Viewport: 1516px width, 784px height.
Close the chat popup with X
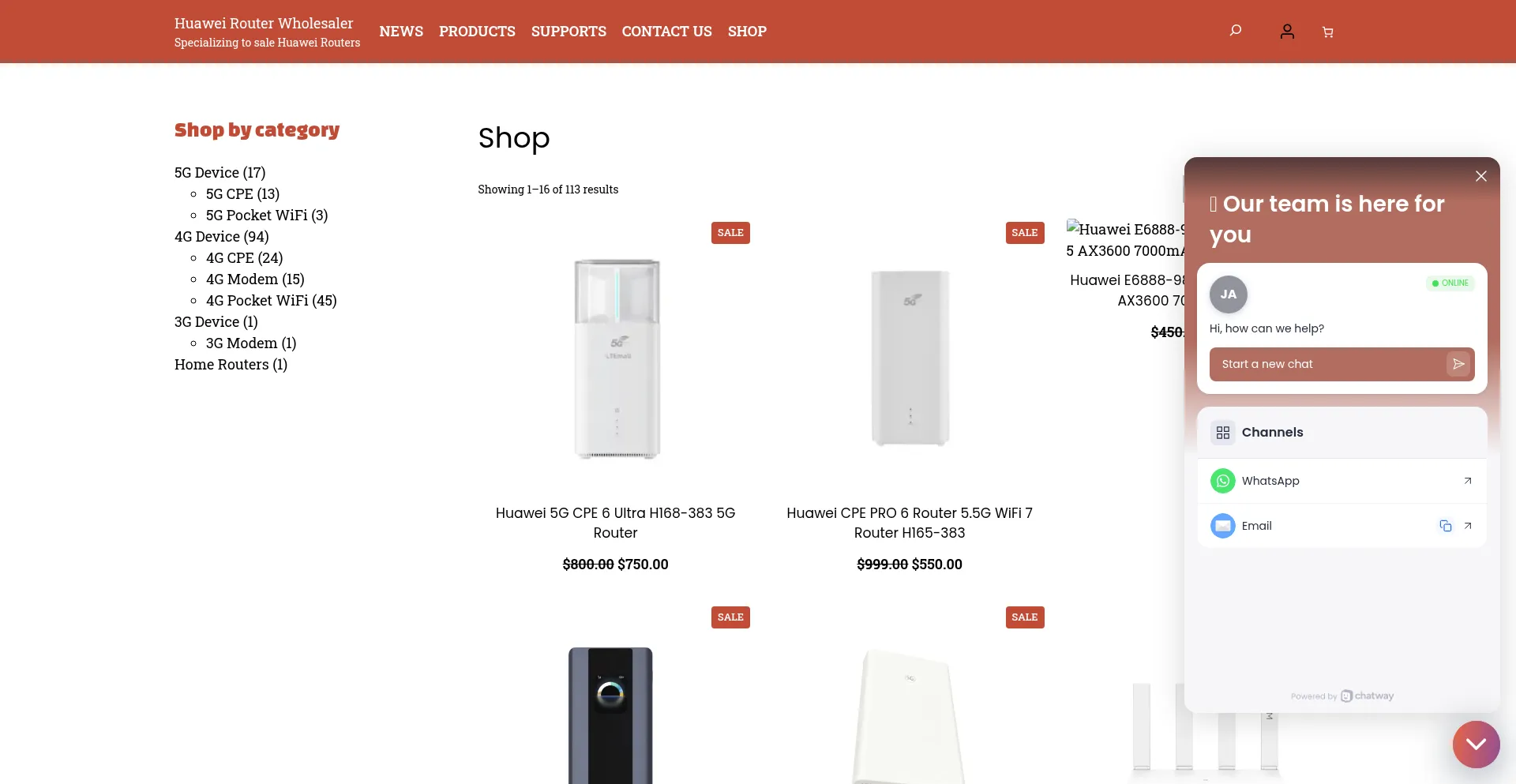point(1481,175)
